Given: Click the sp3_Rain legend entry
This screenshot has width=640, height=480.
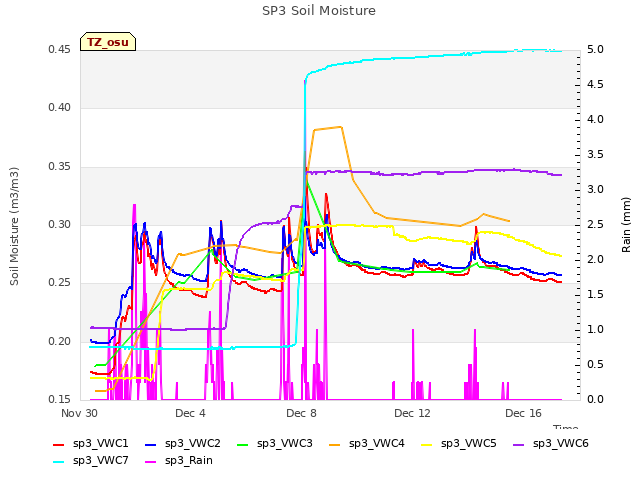Looking at the screenshot, I should point(179,461).
